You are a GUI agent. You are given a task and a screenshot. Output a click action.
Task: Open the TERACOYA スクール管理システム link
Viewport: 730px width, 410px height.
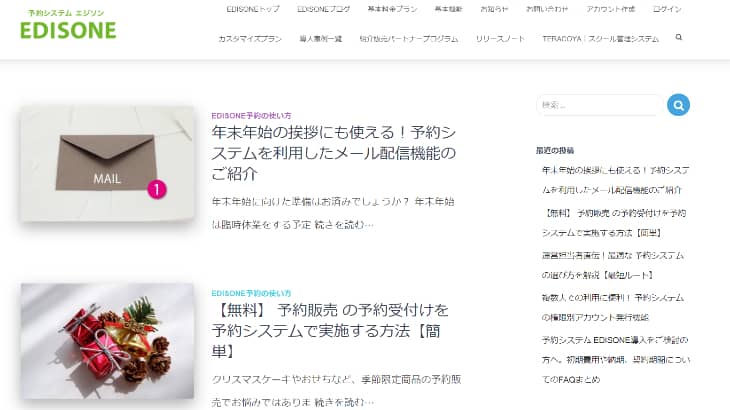click(601, 39)
